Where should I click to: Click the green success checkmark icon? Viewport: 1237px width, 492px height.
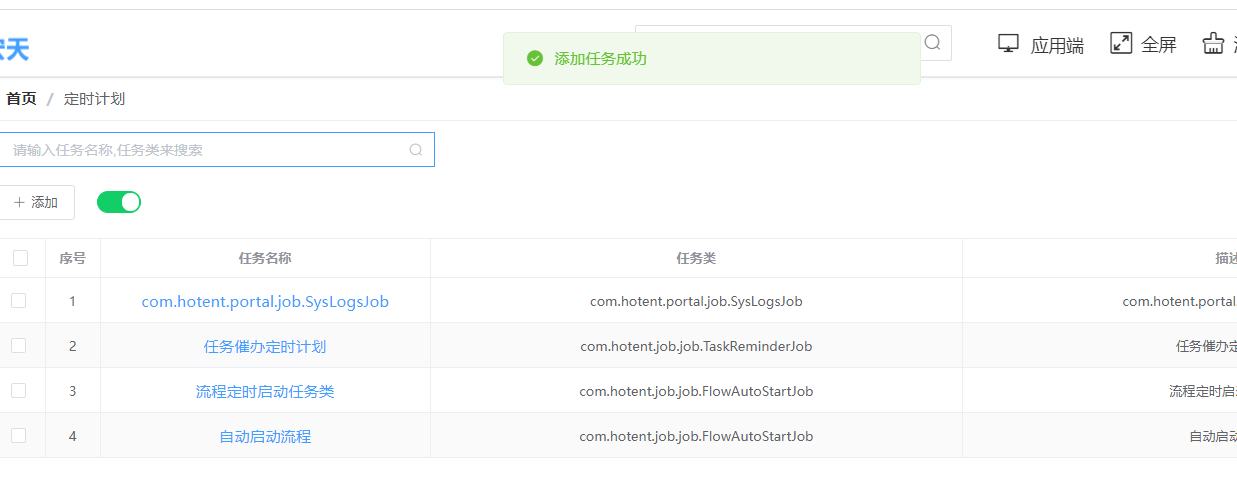(534, 59)
